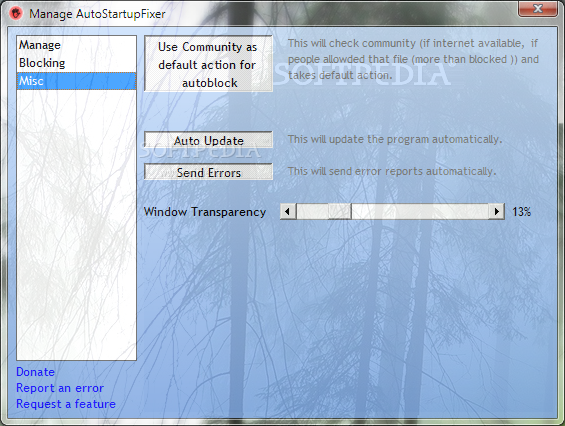Image resolution: width=565 pixels, height=426 pixels.
Task: Open the Donate link
Action: (35, 372)
